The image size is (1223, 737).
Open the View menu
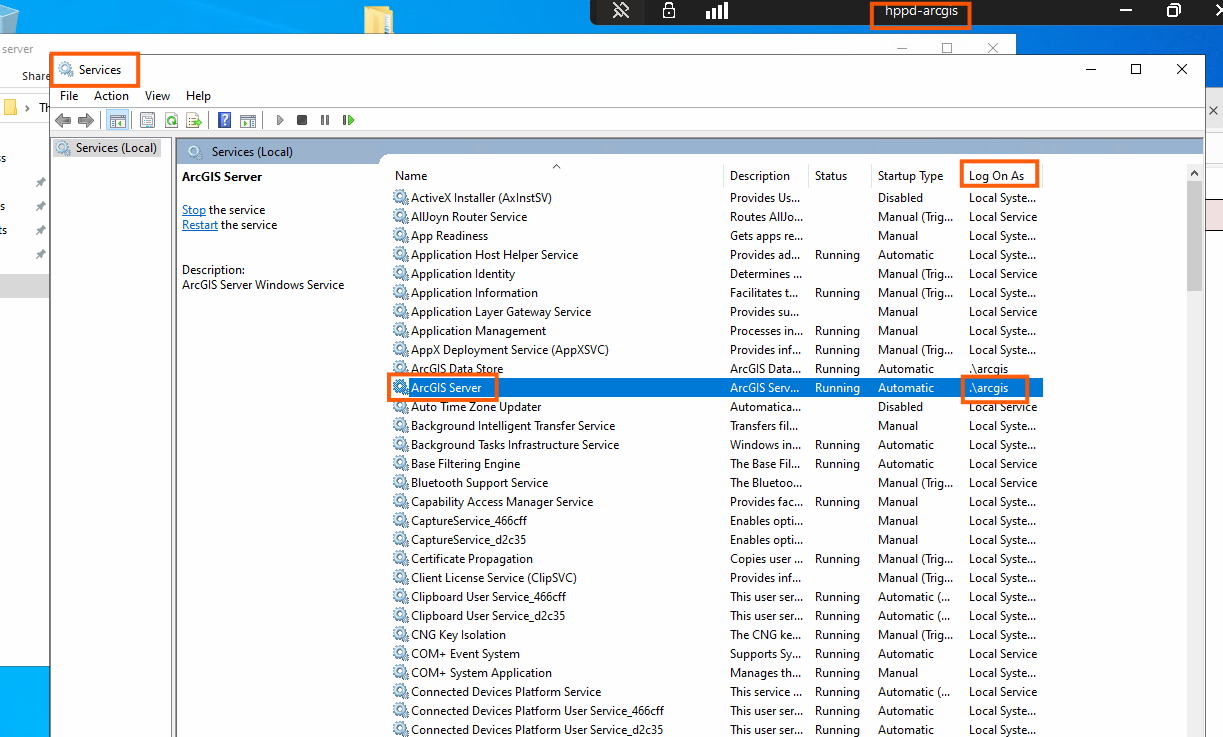coord(157,96)
